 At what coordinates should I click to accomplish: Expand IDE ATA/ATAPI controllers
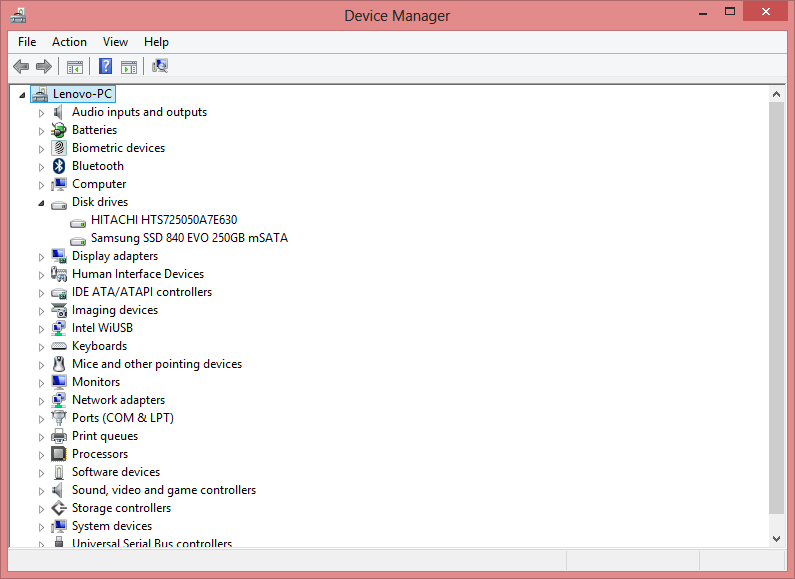click(41, 293)
